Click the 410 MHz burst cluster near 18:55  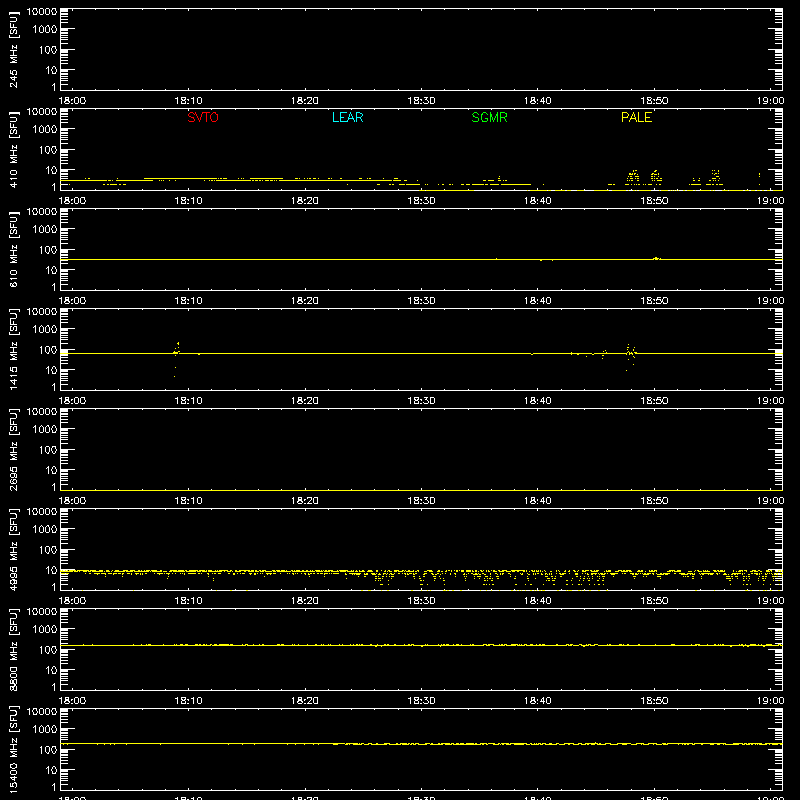click(x=715, y=177)
